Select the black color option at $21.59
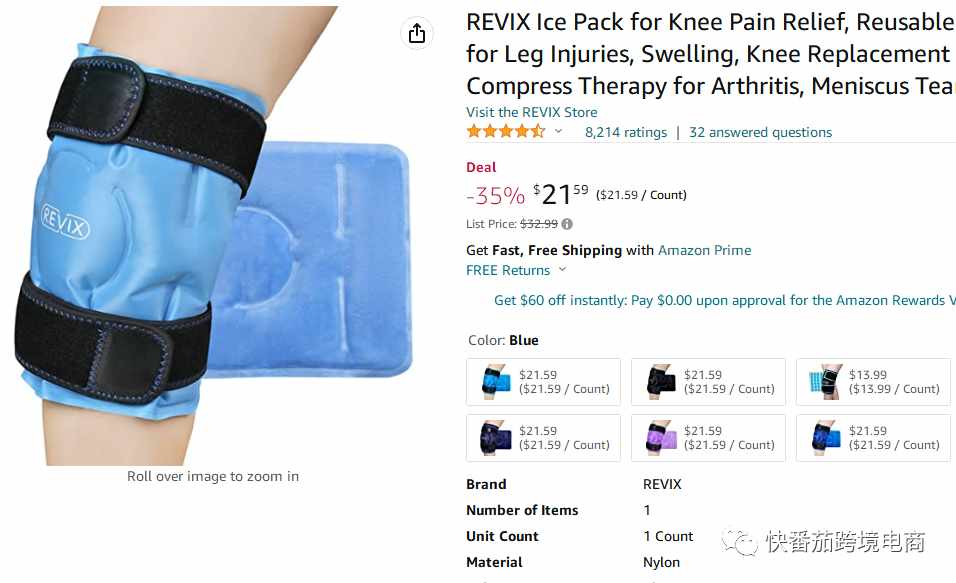 (708, 382)
